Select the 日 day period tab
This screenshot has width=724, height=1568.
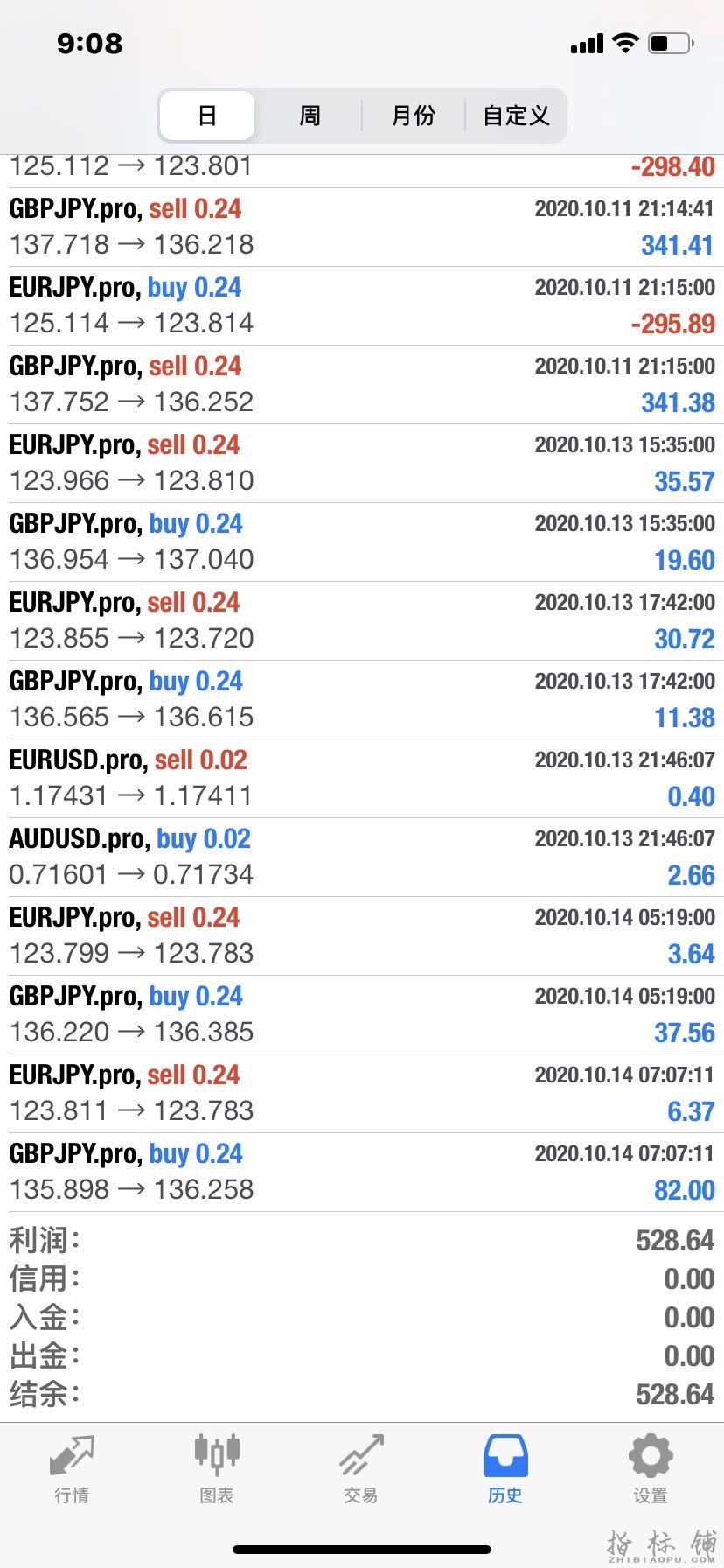tap(207, 115)
